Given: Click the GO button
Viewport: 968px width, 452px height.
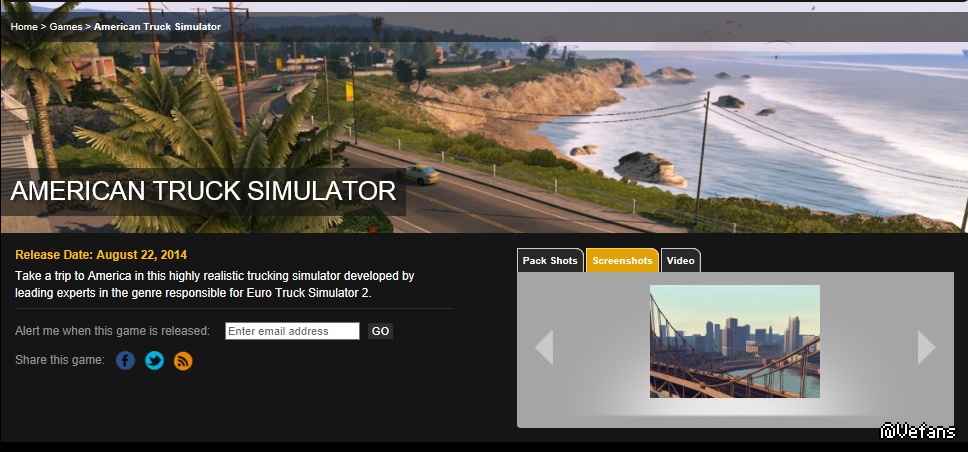Looking at the screenshot, I should point(380,331).
